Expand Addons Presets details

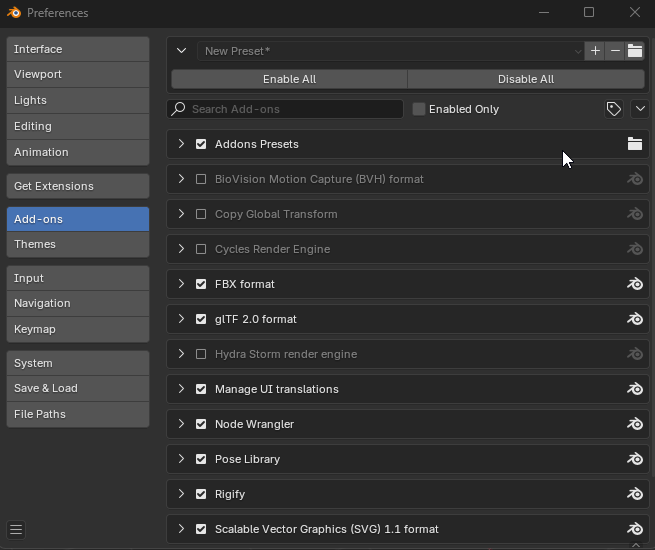181,144
